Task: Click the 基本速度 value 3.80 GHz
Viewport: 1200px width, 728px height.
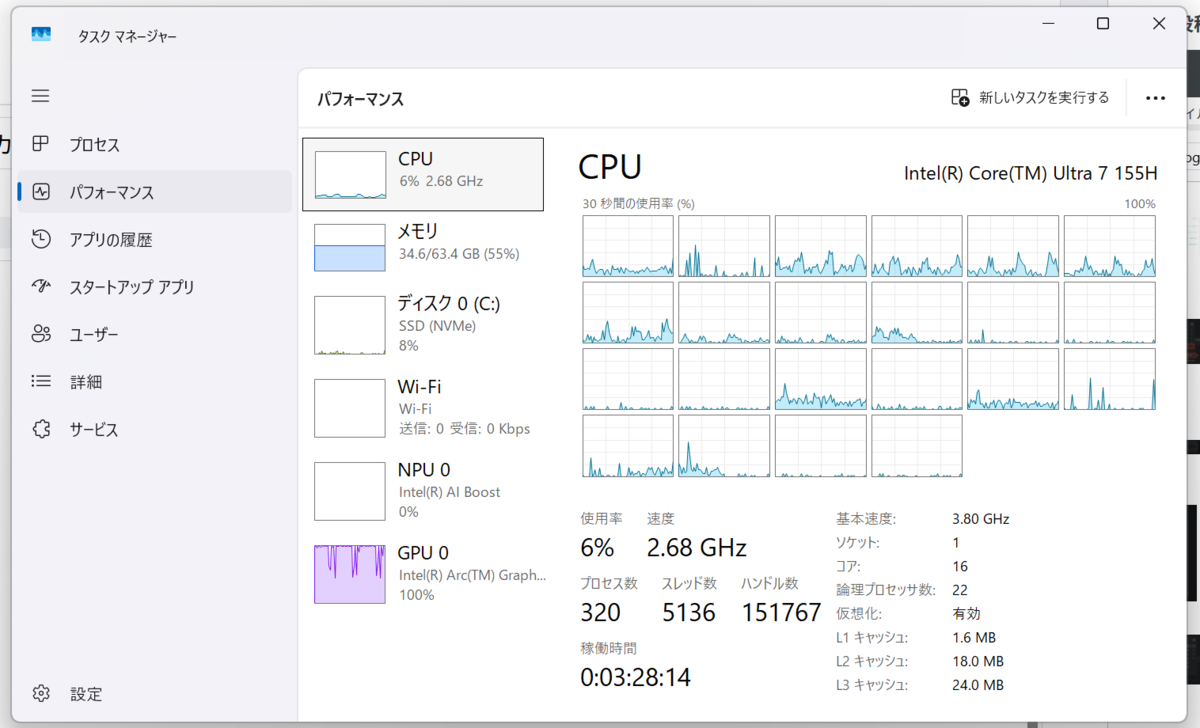Action: [981, 519]
